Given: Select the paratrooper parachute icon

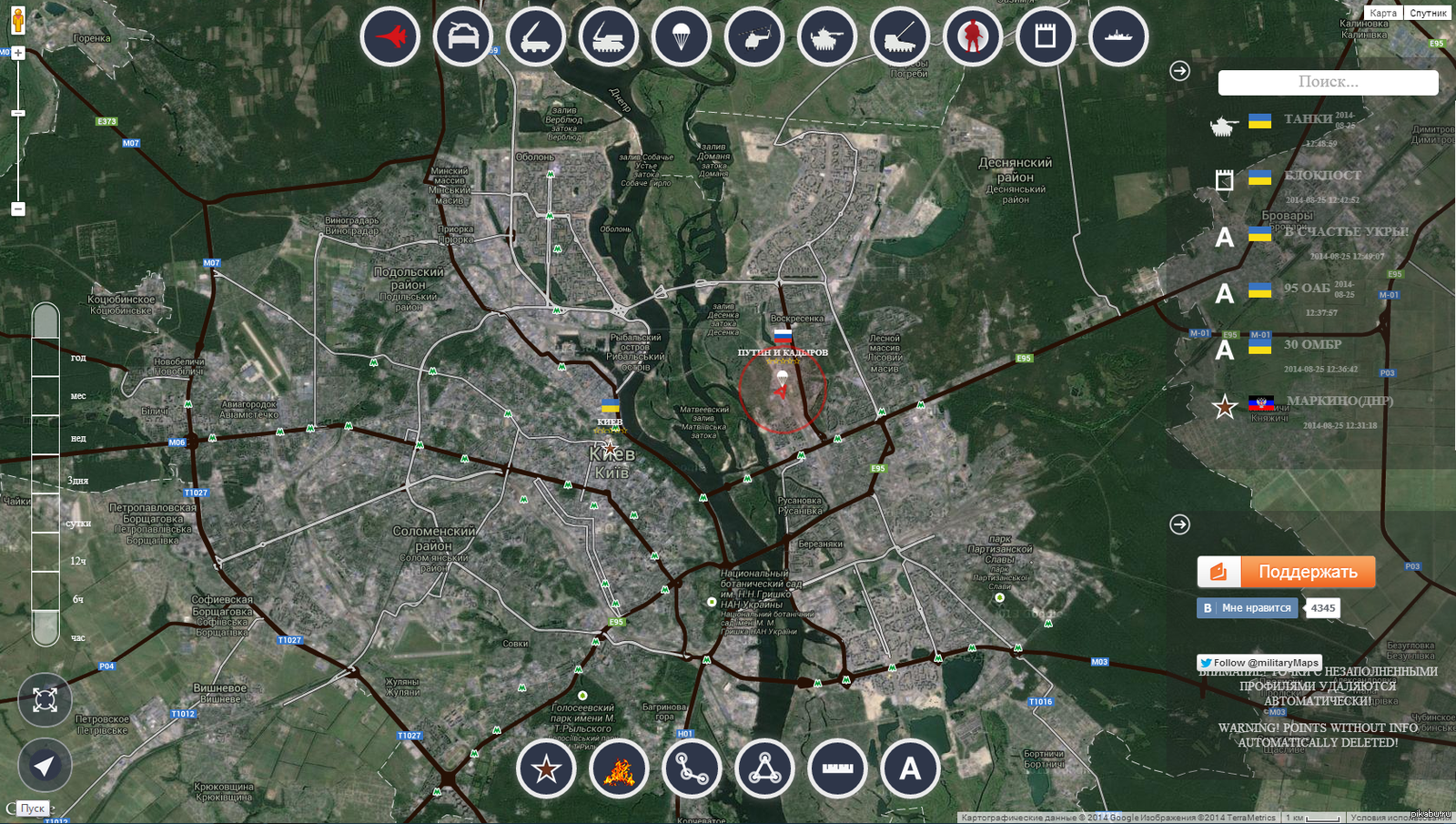Looking at the screenshot, I should pos(682,36).
